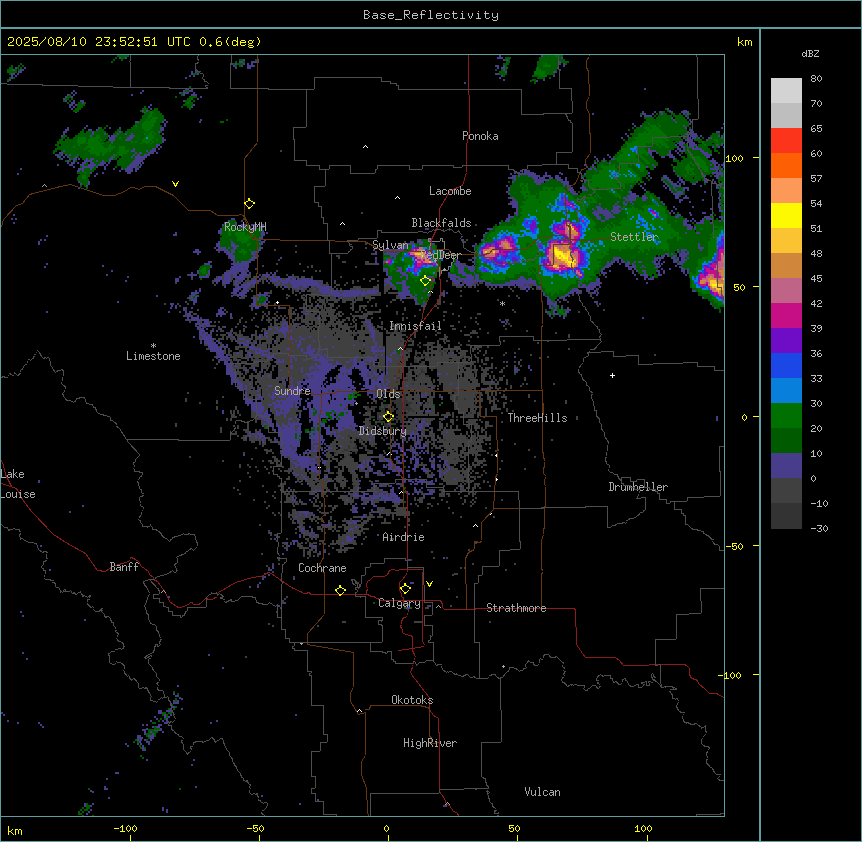This screenshot has height=842, width=862.
Task: Click the Innisfail city label
Action: coord(415,326)
